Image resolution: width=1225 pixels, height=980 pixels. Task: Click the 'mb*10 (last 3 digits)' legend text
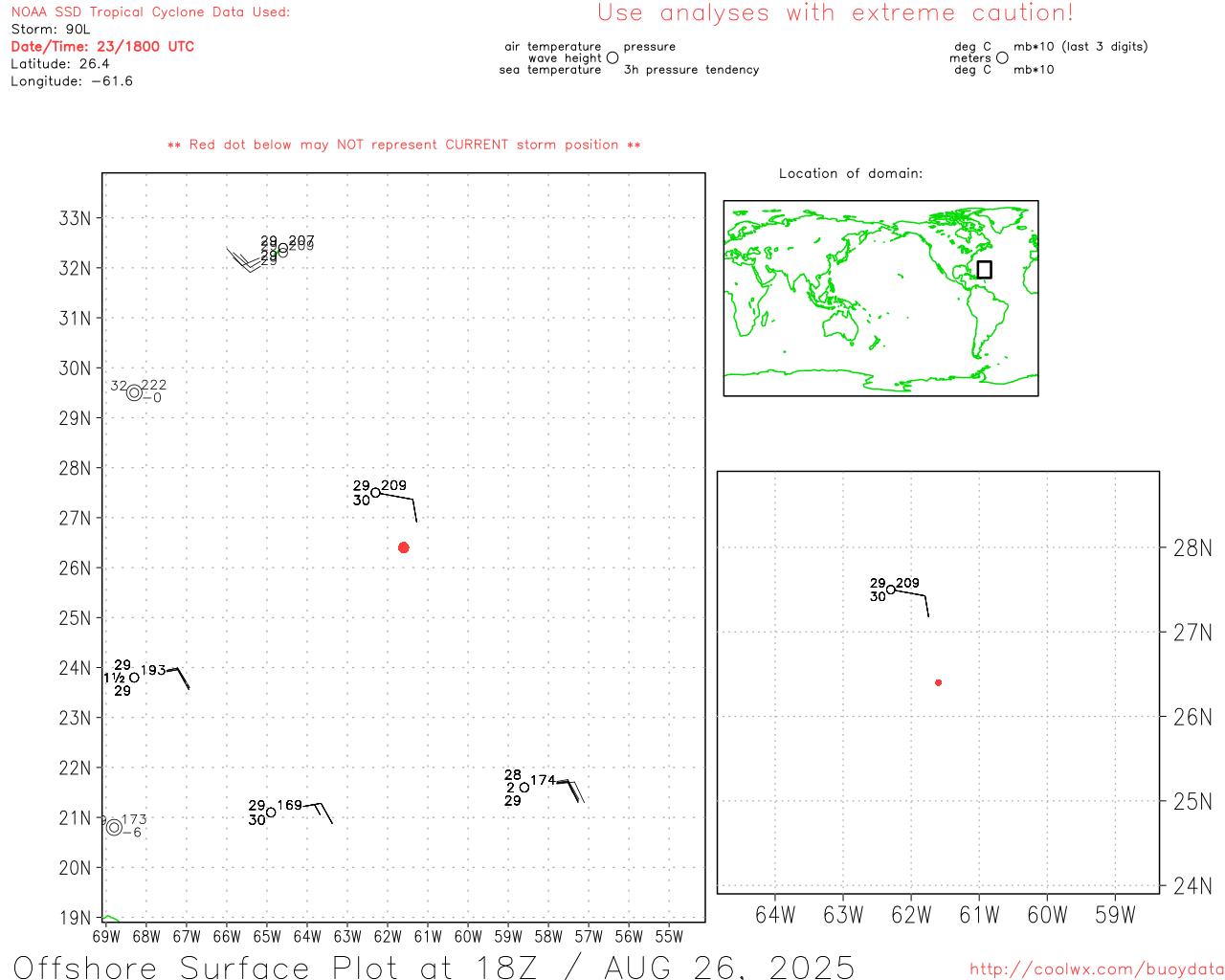(x=1080, y=47)
